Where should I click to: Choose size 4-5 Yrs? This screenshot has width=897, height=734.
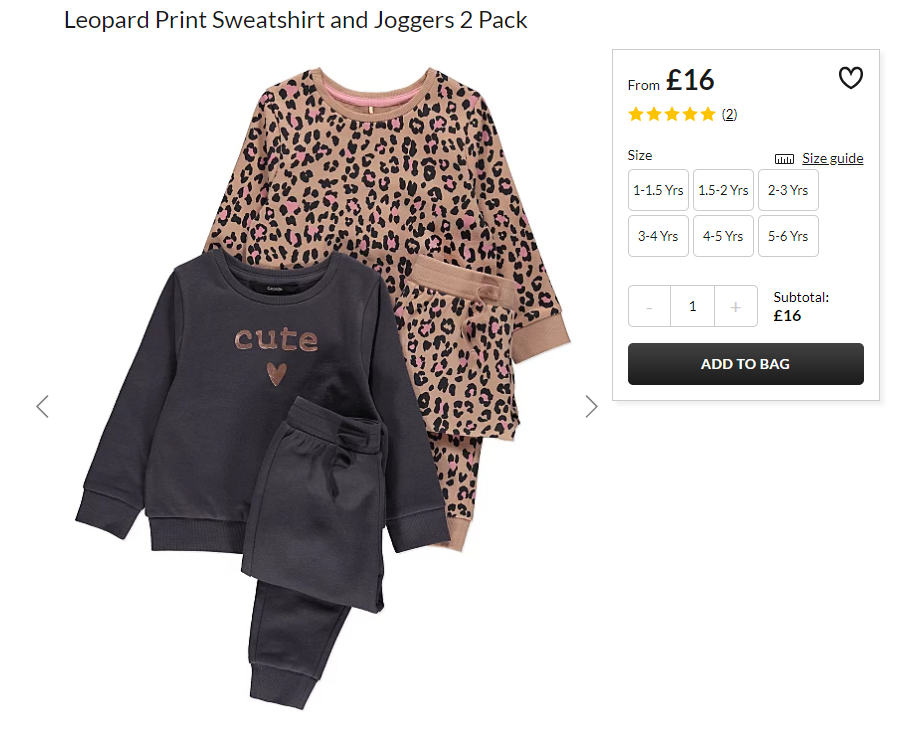click(x=723, y=236)
